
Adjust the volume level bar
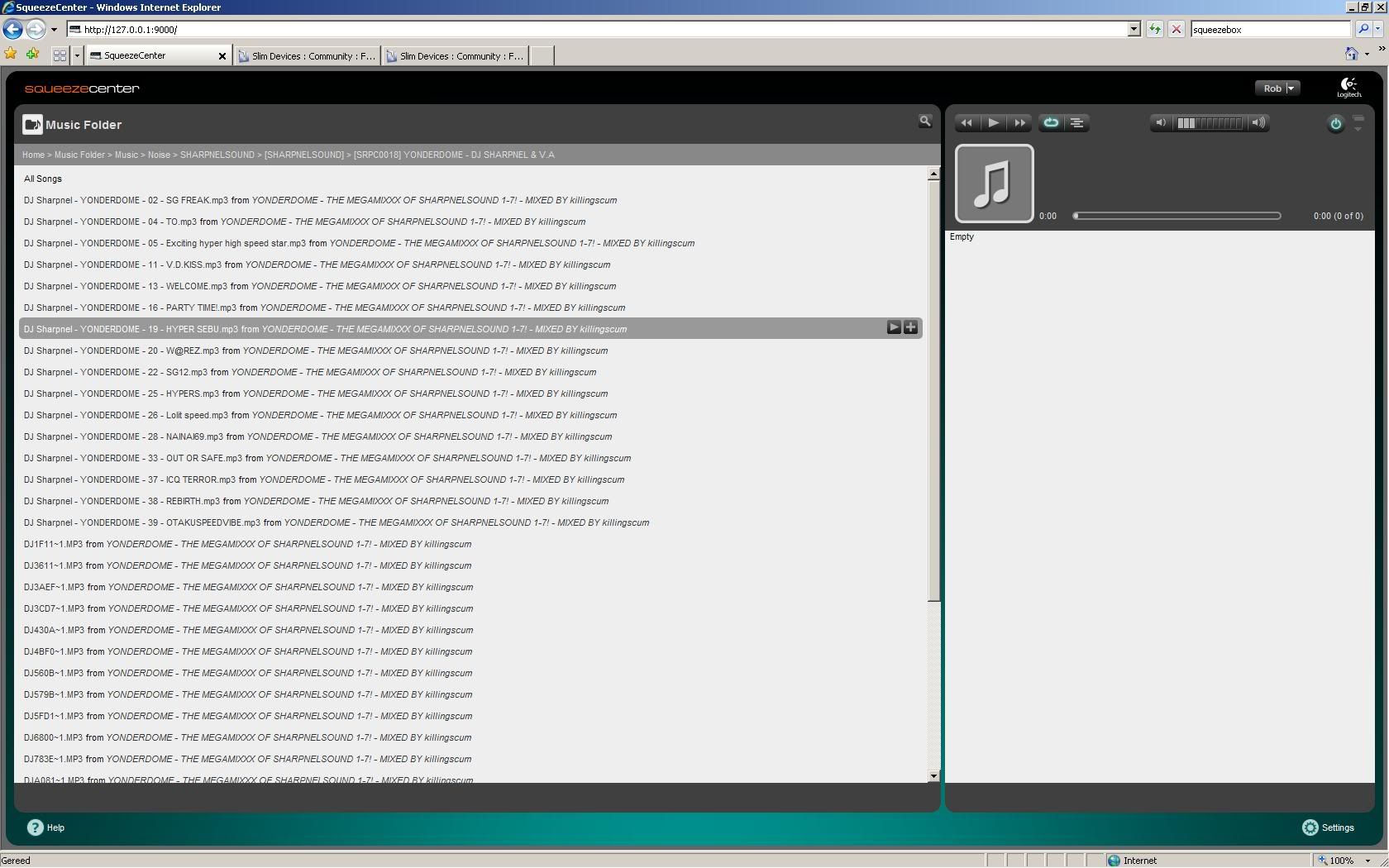click(1210, 123)
